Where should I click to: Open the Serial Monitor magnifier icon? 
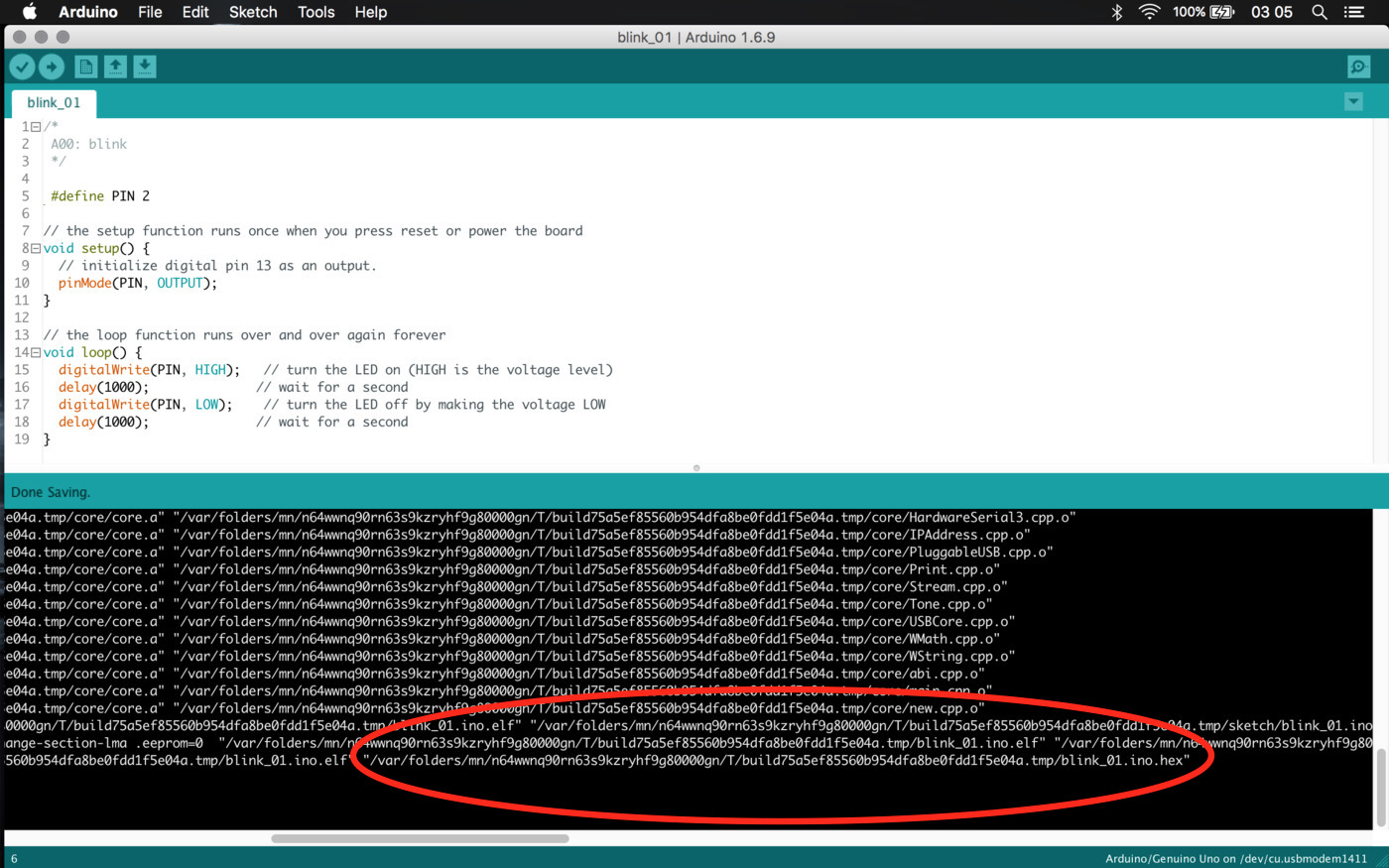(x=1358, y=66)
